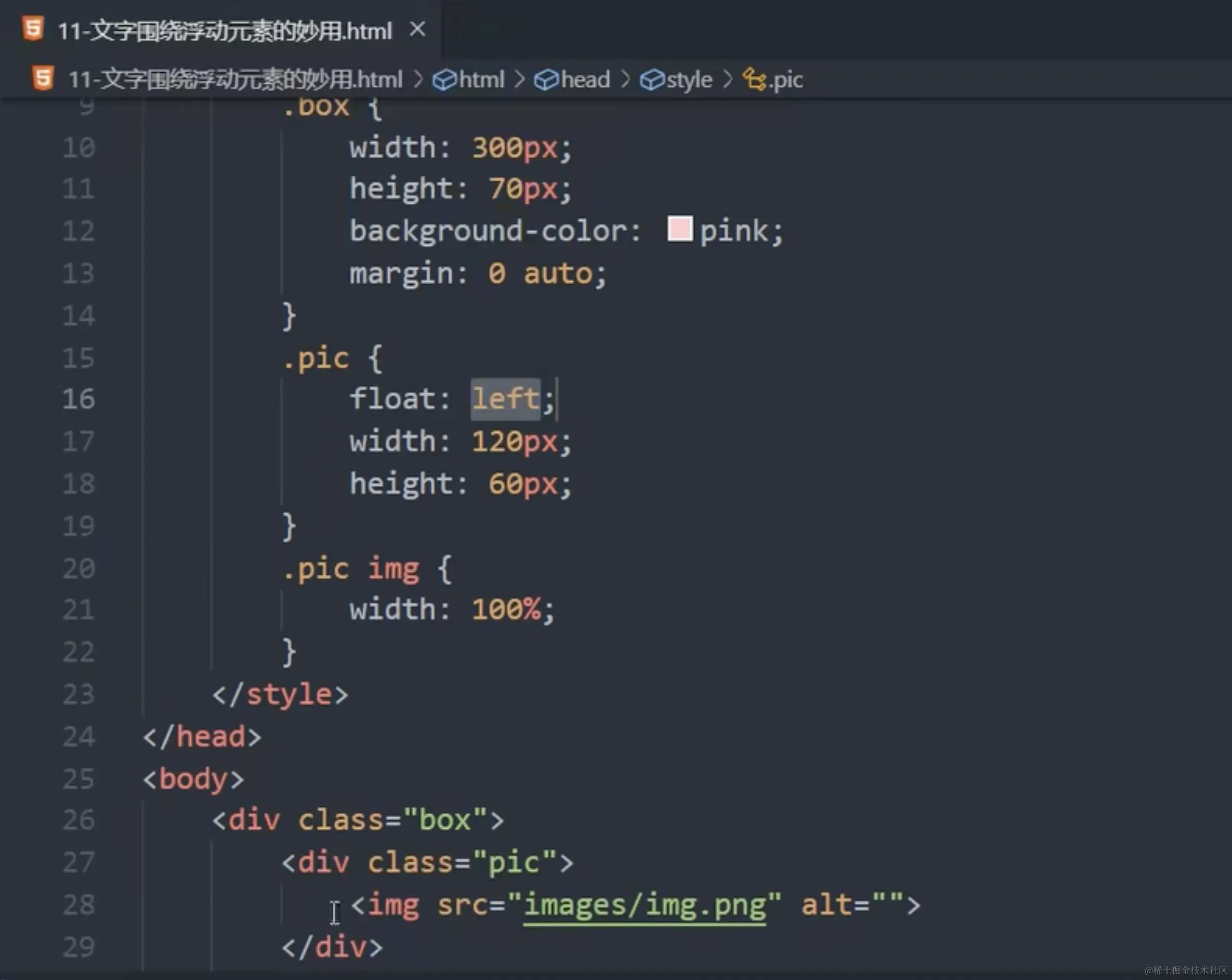This screenshot has width=1232, height=980.
Task: Click the .pic selector icon in breadcrumbs
Action: (x=754, y=80)
